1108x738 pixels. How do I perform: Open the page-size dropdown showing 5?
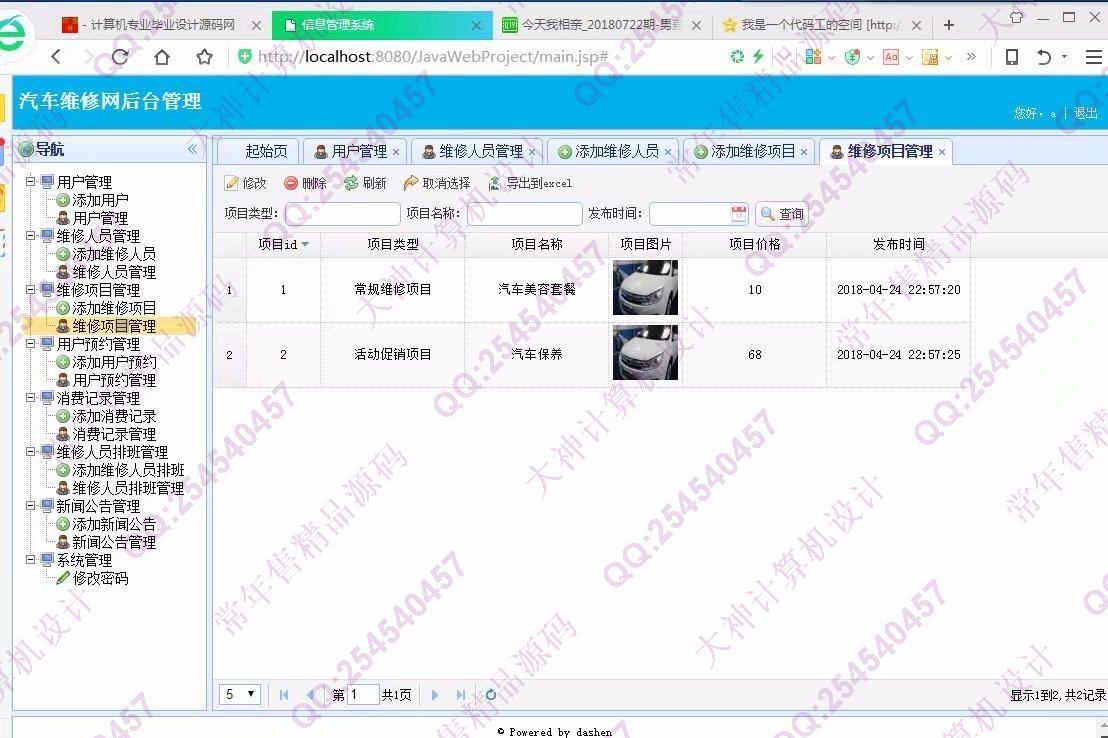click(240, 694)
